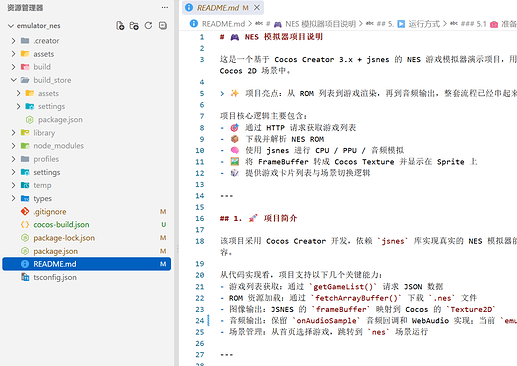Screen dimensions: 517x366
Task: Click the 项目简介 heading on line 16
Action: (280, 218)
